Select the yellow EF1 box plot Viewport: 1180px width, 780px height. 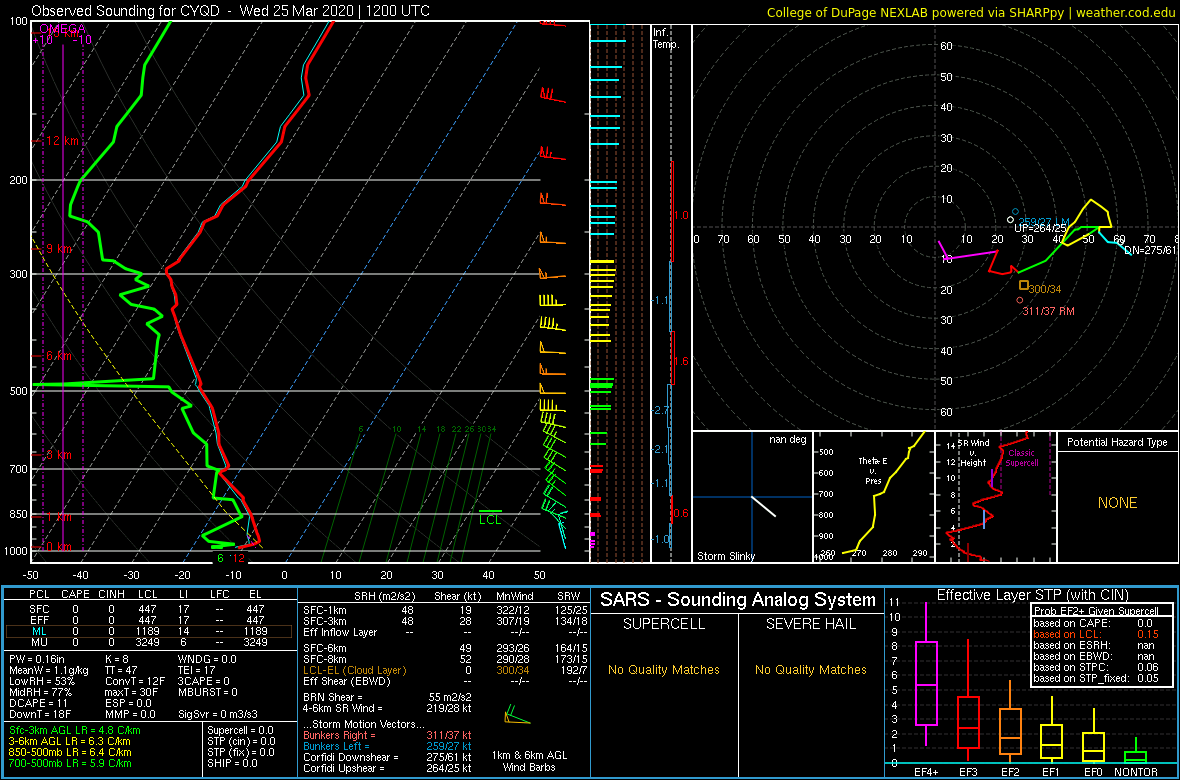(1052, 730)
